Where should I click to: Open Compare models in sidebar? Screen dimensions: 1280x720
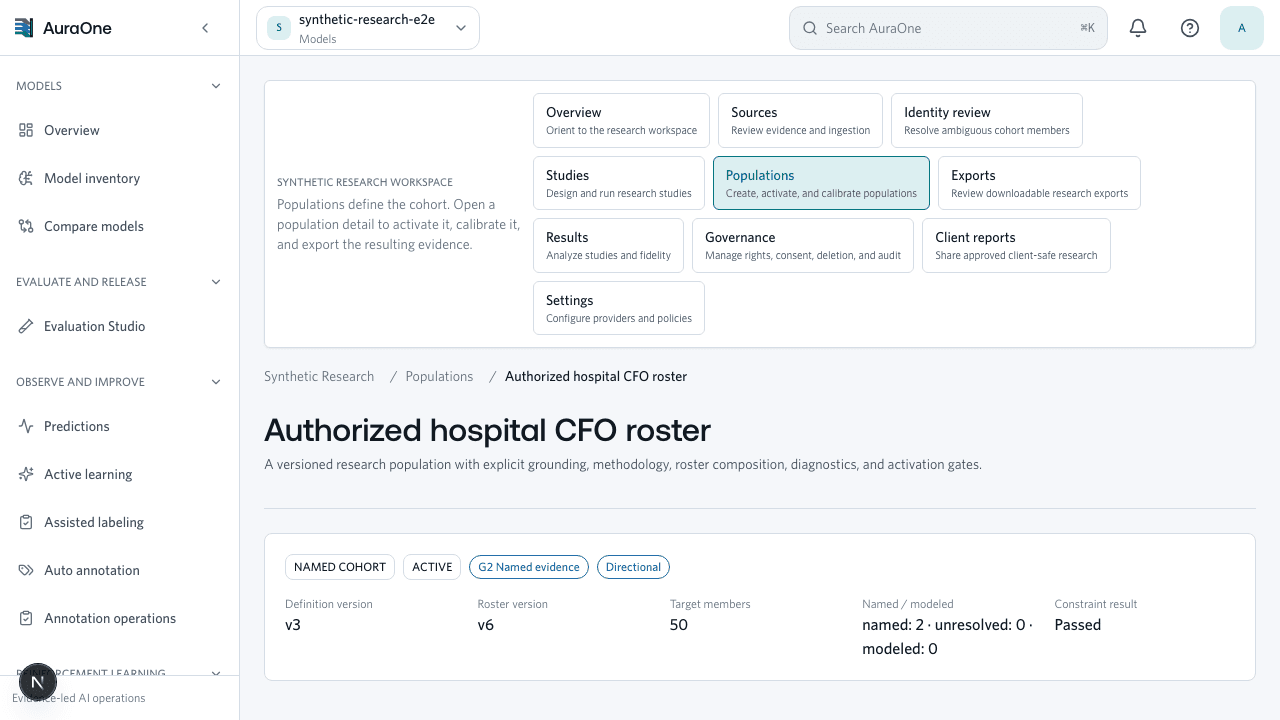[119, 226]
